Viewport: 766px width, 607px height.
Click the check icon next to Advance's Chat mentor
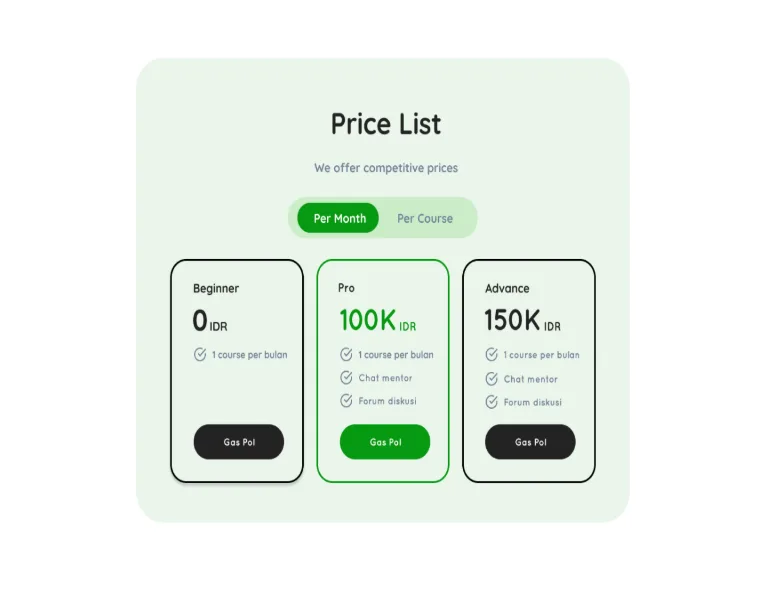[x=491, y=378]
